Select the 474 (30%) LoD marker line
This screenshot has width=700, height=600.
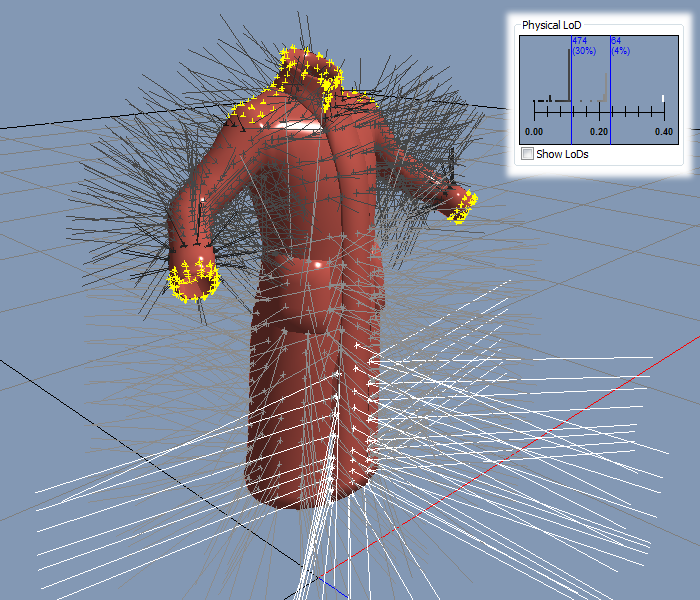click(571, 90)
